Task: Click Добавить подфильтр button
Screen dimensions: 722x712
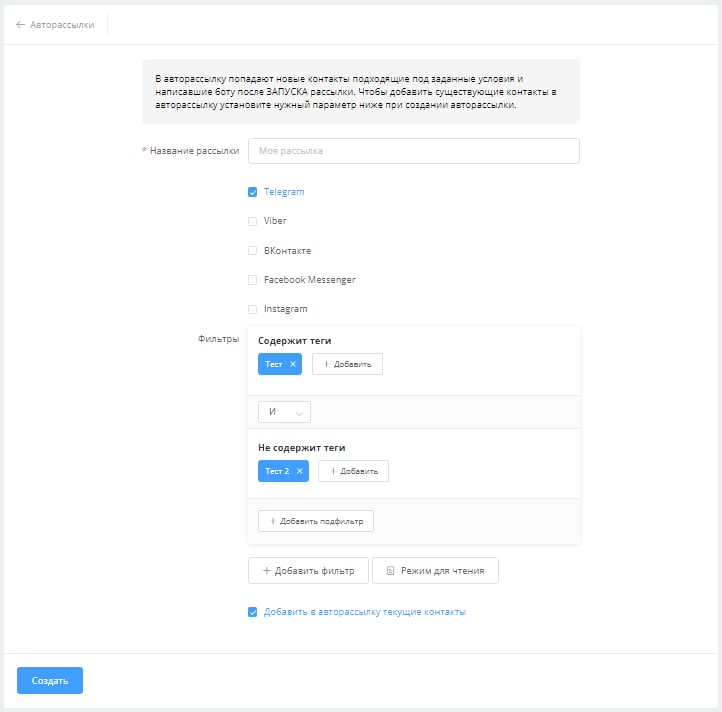Action: (x=316, y=521)
